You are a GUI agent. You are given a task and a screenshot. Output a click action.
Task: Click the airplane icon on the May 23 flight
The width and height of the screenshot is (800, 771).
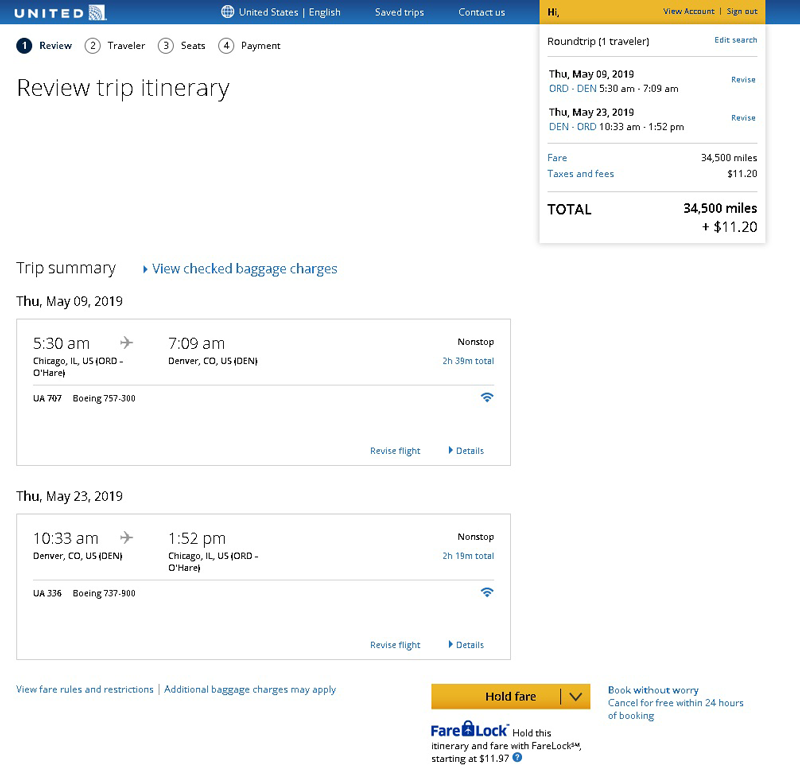click(x=127, y=537)
